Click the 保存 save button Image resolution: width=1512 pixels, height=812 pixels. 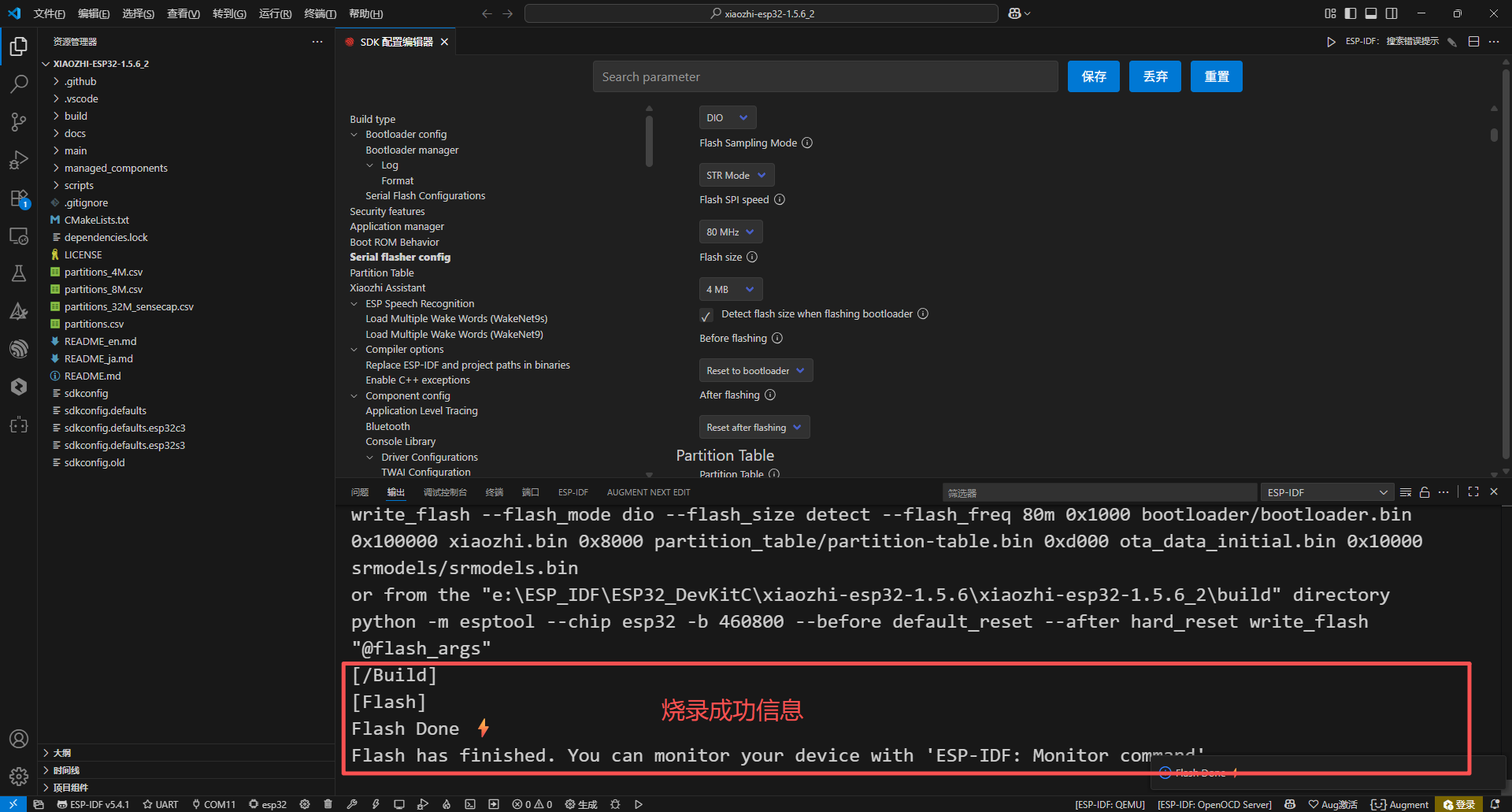1093,76
